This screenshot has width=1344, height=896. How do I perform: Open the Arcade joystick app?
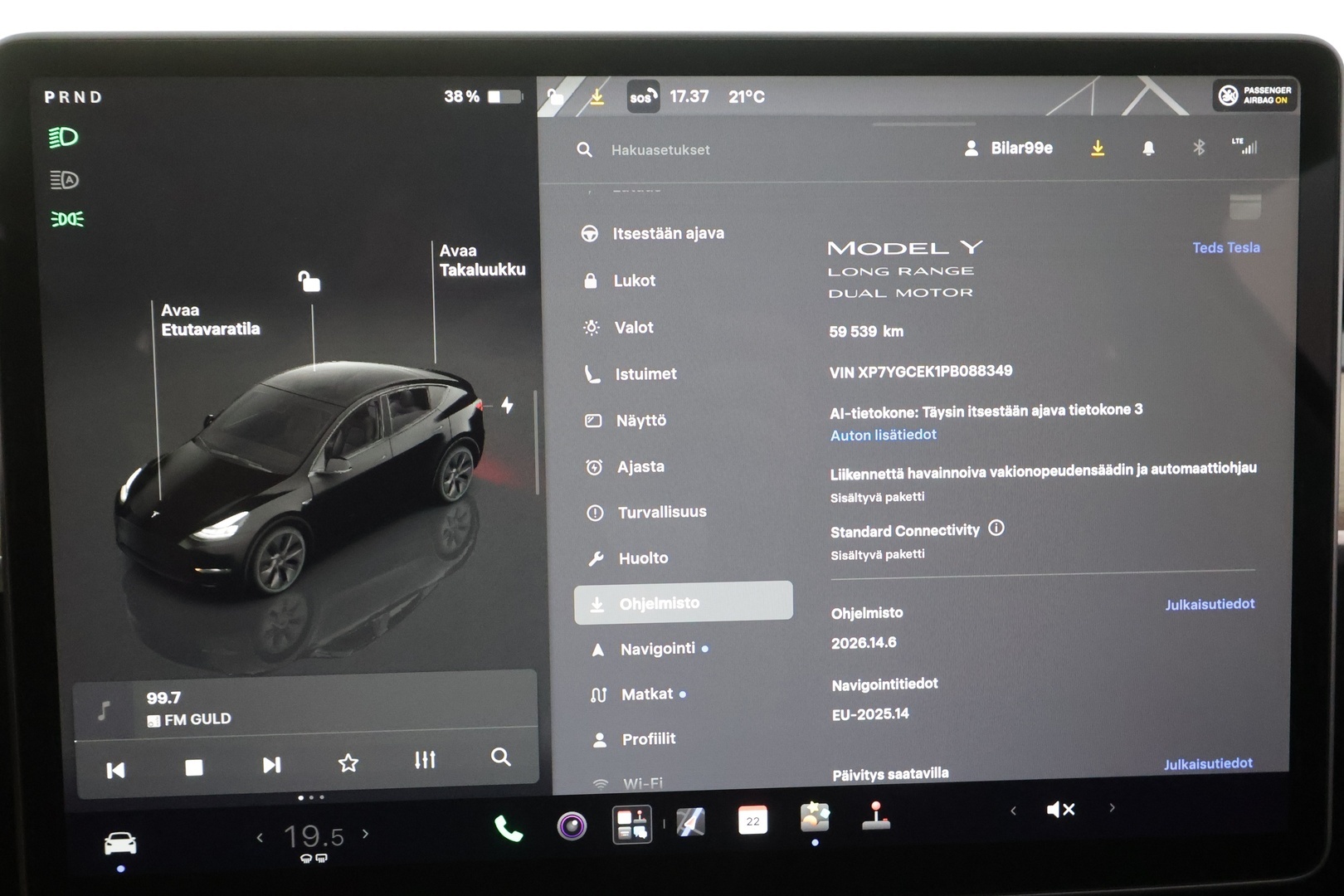coord(876,816)
